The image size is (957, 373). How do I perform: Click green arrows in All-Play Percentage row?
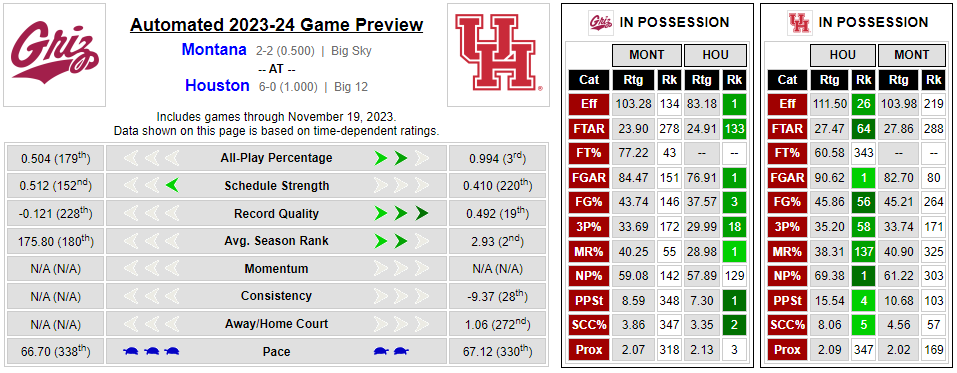391,158
